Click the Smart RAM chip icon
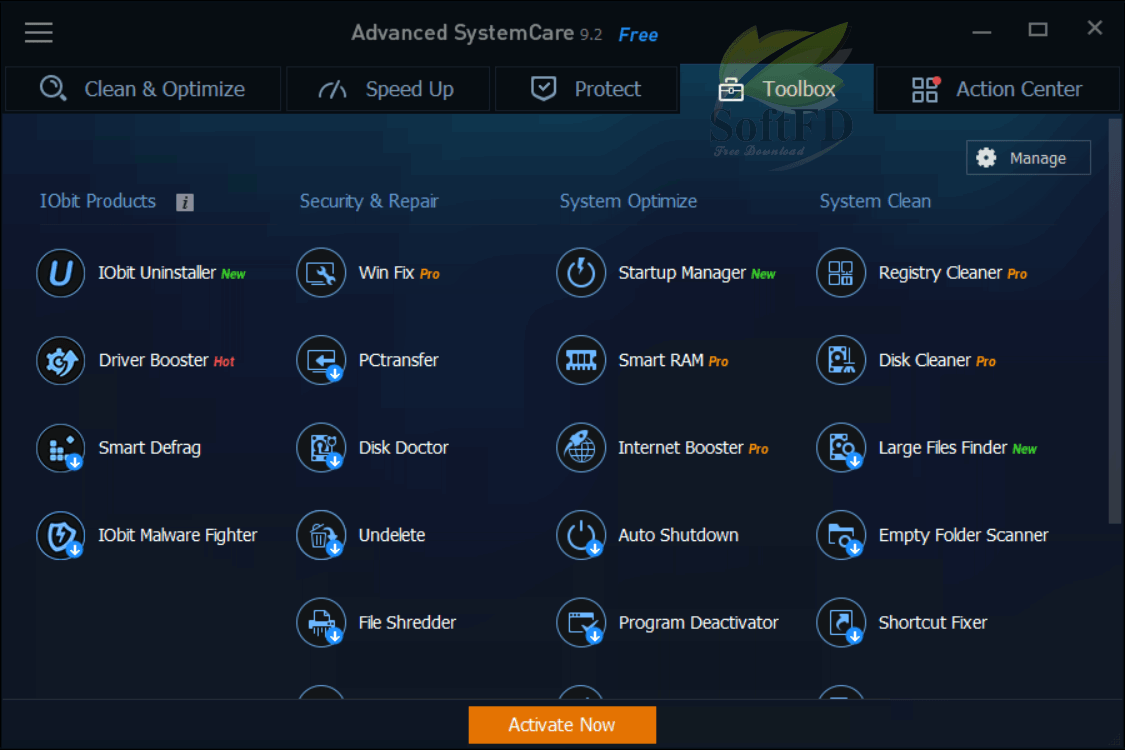Screen dimensions: 1125x750 [x=581, y=360]
